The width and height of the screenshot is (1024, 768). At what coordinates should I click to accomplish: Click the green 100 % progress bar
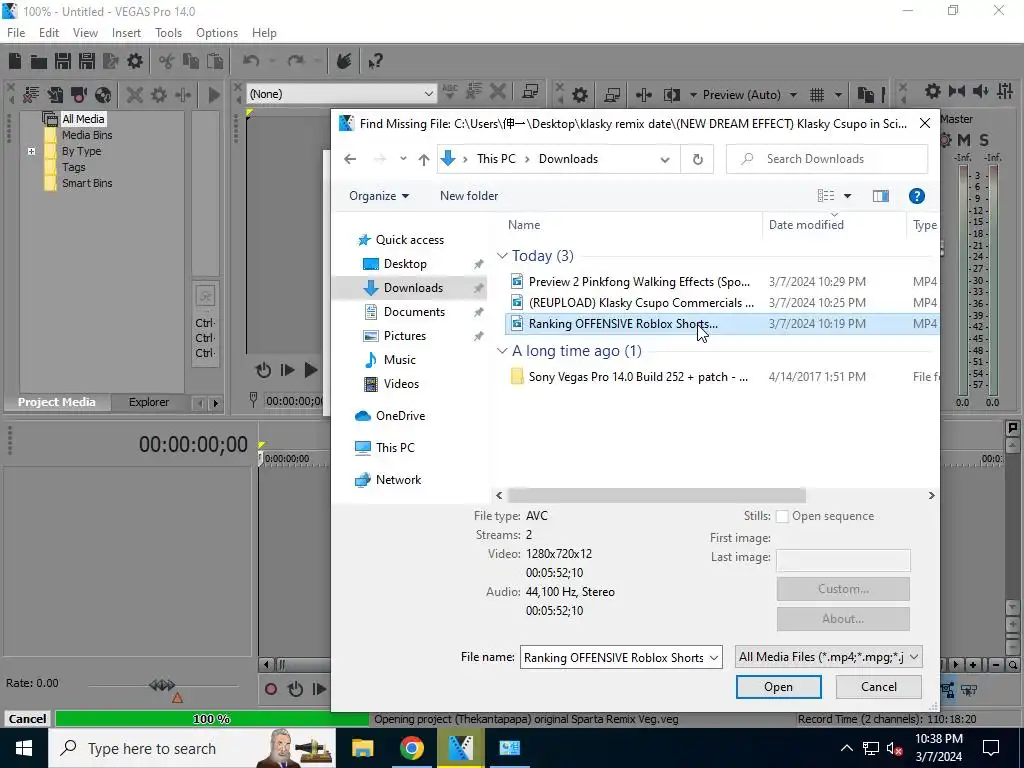pyautogui.click(x=212, y=719)
